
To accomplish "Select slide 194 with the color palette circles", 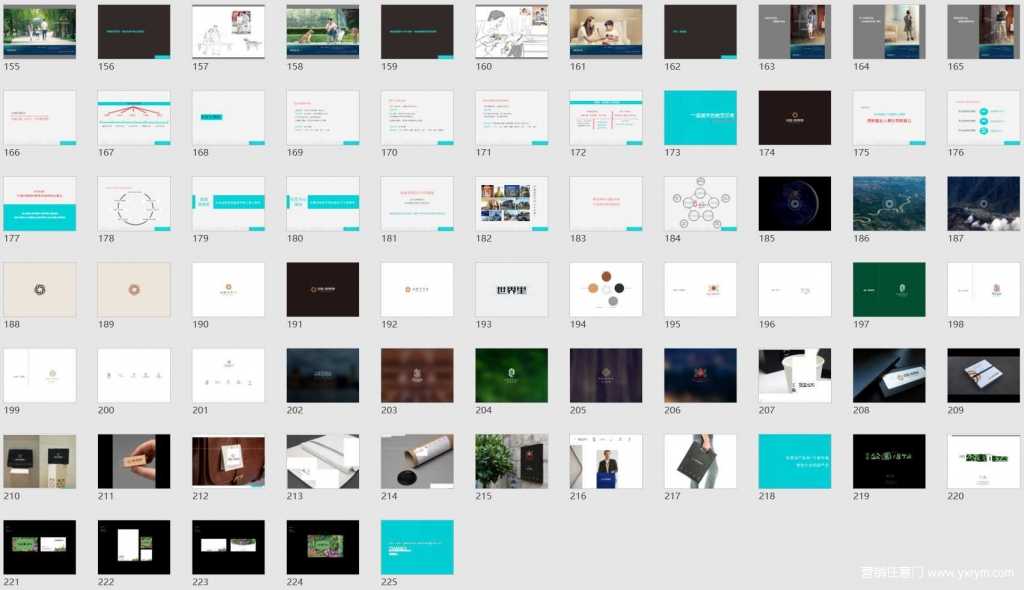I will click(605, 290).
